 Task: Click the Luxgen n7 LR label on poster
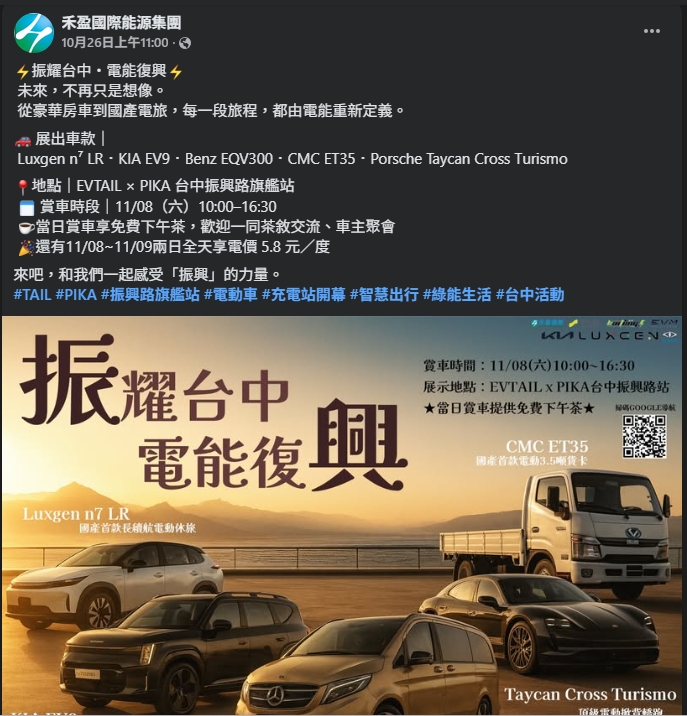point(76,514)
